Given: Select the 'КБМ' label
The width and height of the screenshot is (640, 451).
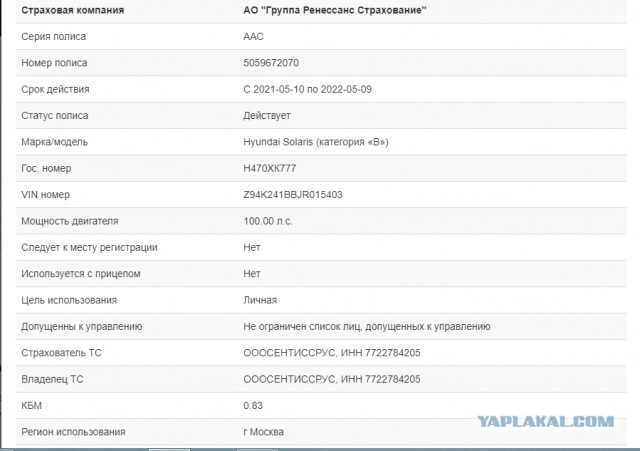Looking at the screenshot, I should tap(31, 406).
